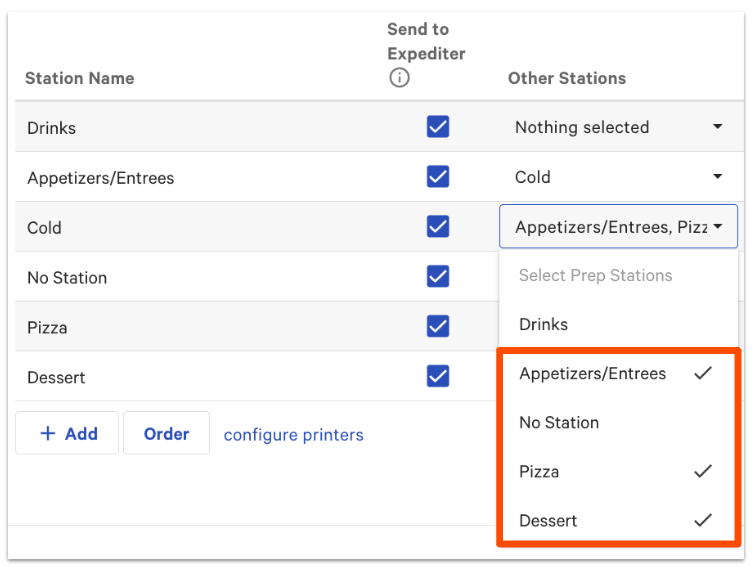Select Drinks in the dropdown list
The width and height of the screenshot is (752, 567).
[544, 324]
